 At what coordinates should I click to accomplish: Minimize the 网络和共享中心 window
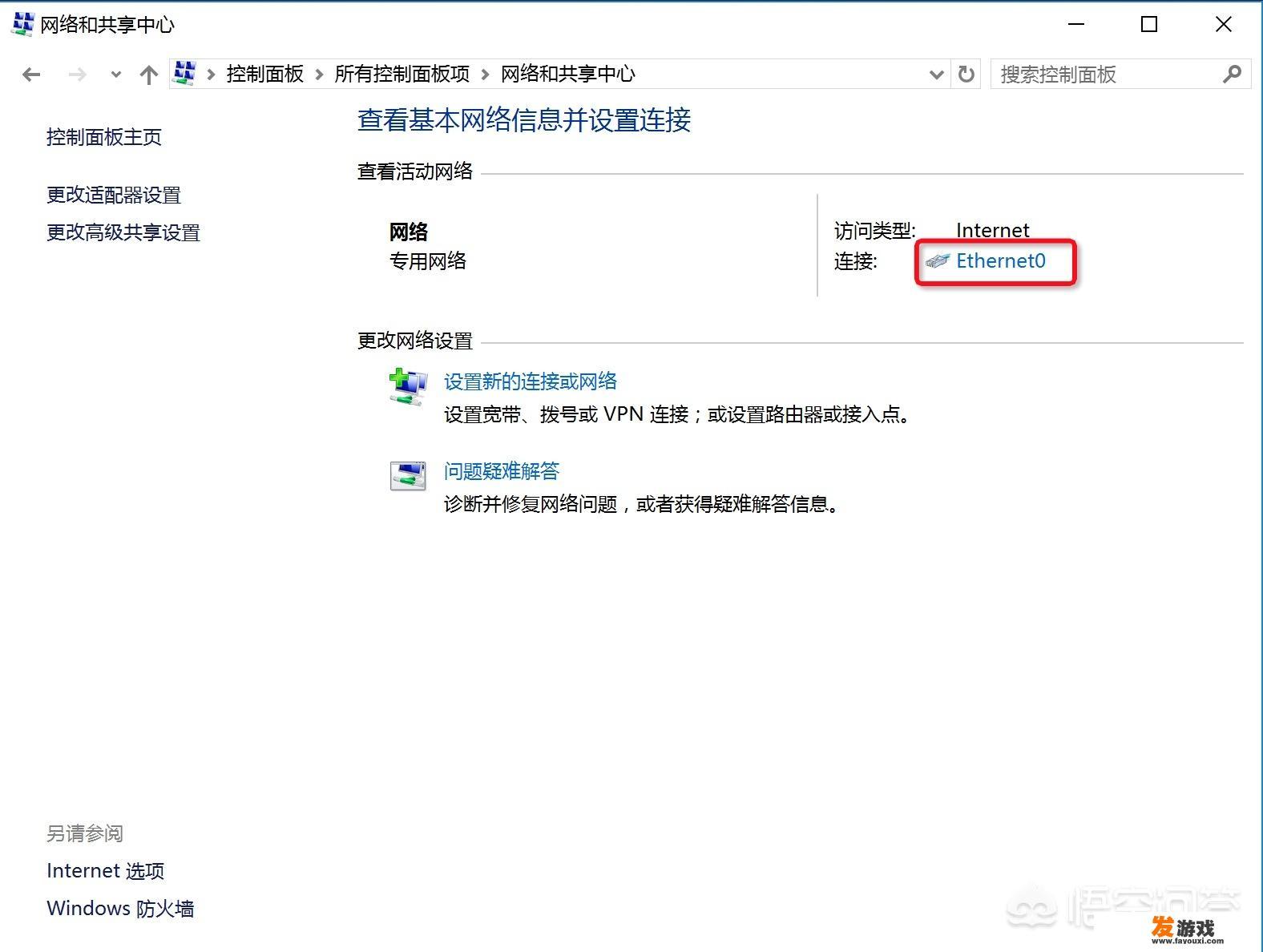tap(1076, 24)
